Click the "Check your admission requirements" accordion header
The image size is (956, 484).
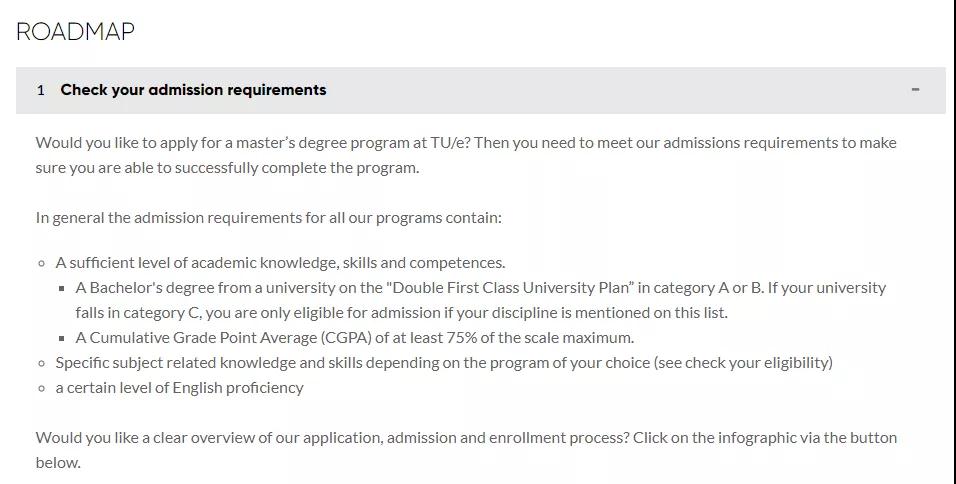pos(480,90)
